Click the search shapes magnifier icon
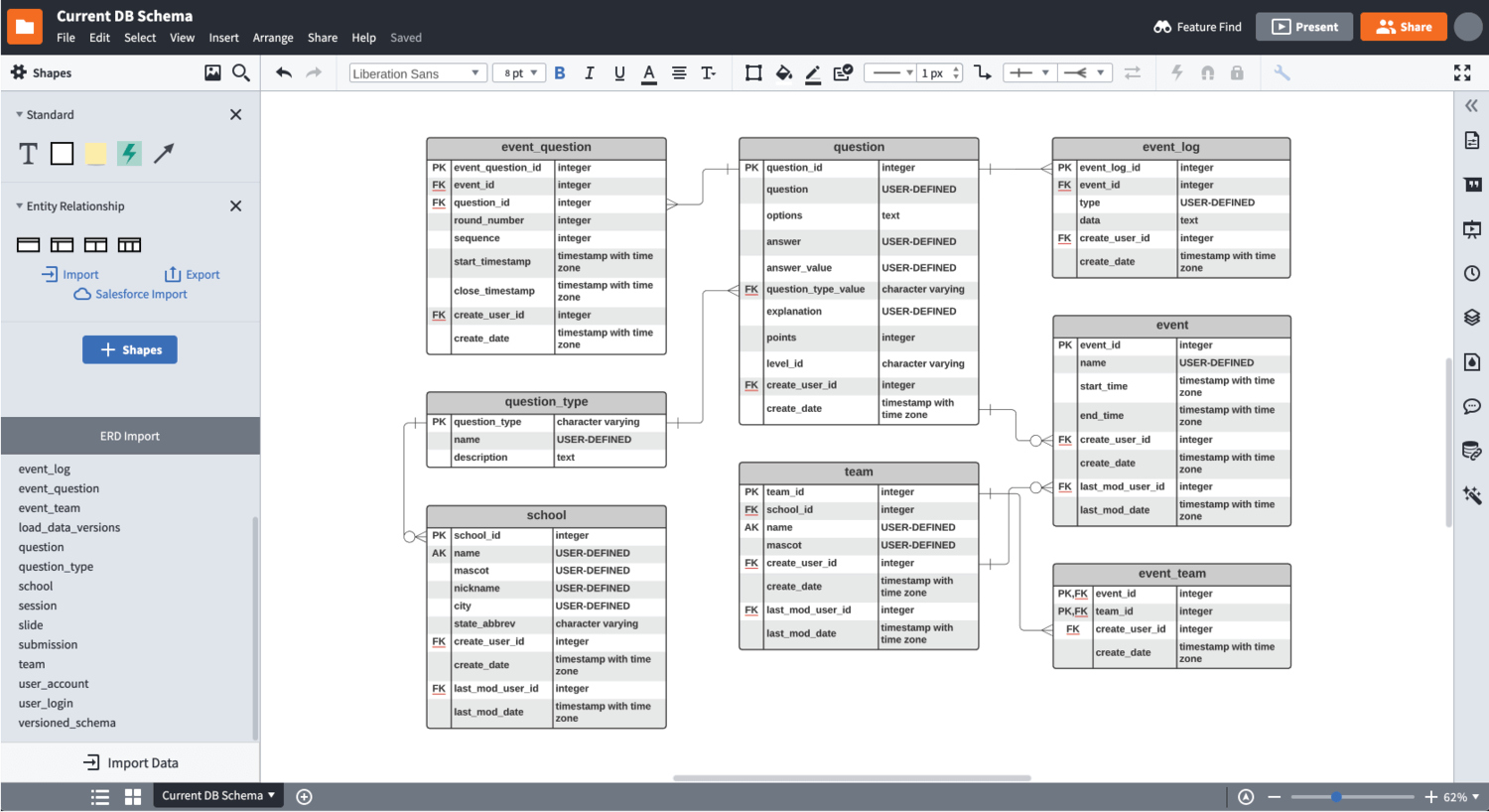 (241, 72)
